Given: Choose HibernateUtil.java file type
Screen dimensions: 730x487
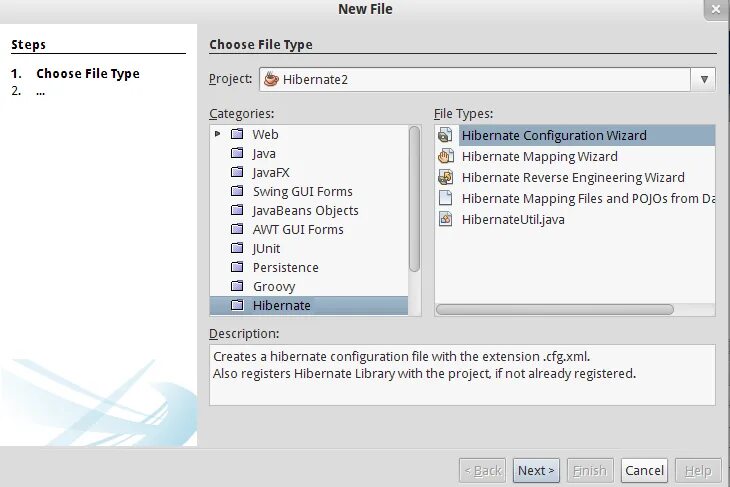Looking at the screenshot, I should point(513,219).
